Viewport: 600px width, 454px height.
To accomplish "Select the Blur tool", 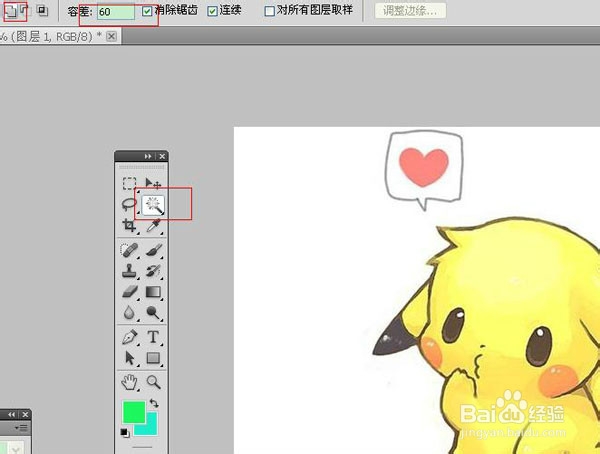I will pyautogui.click(x=129, y=313).
